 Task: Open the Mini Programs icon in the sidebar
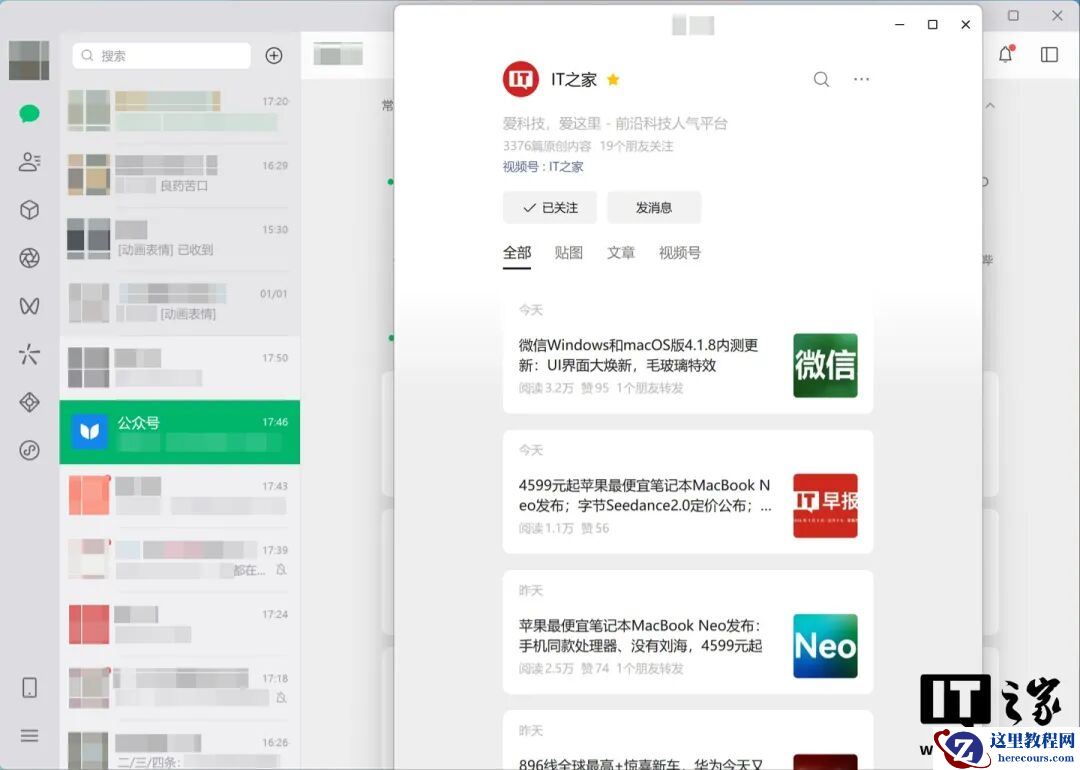pyautogui.click(x=29, y=450)
